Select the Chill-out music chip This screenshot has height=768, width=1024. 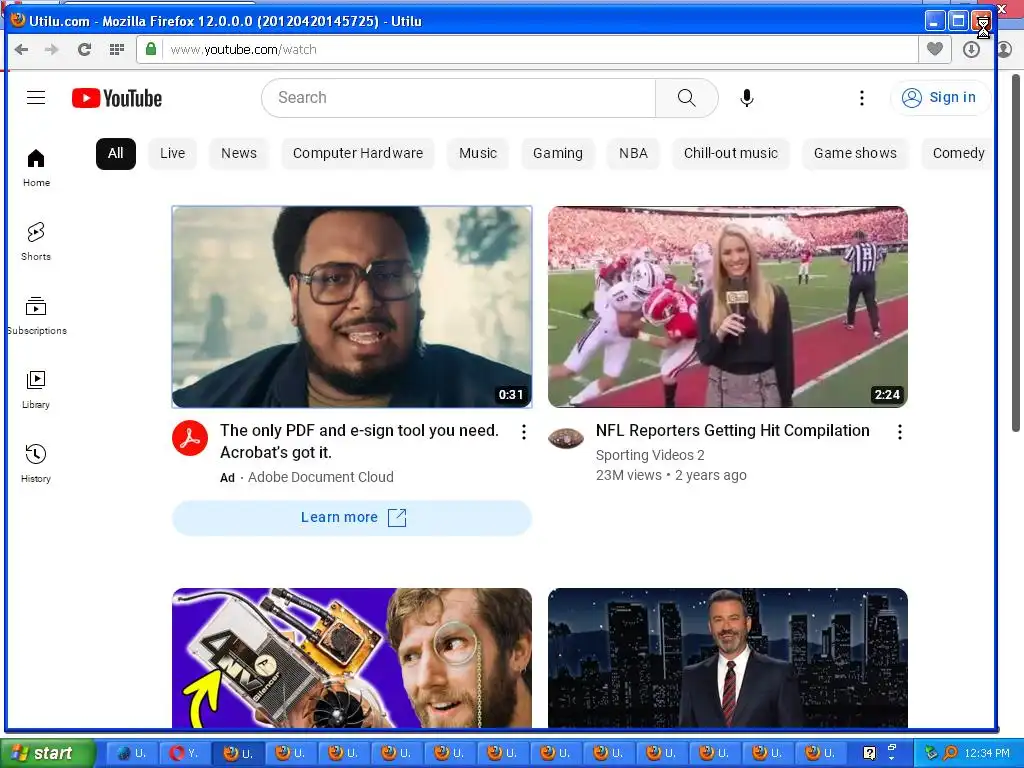731,153
